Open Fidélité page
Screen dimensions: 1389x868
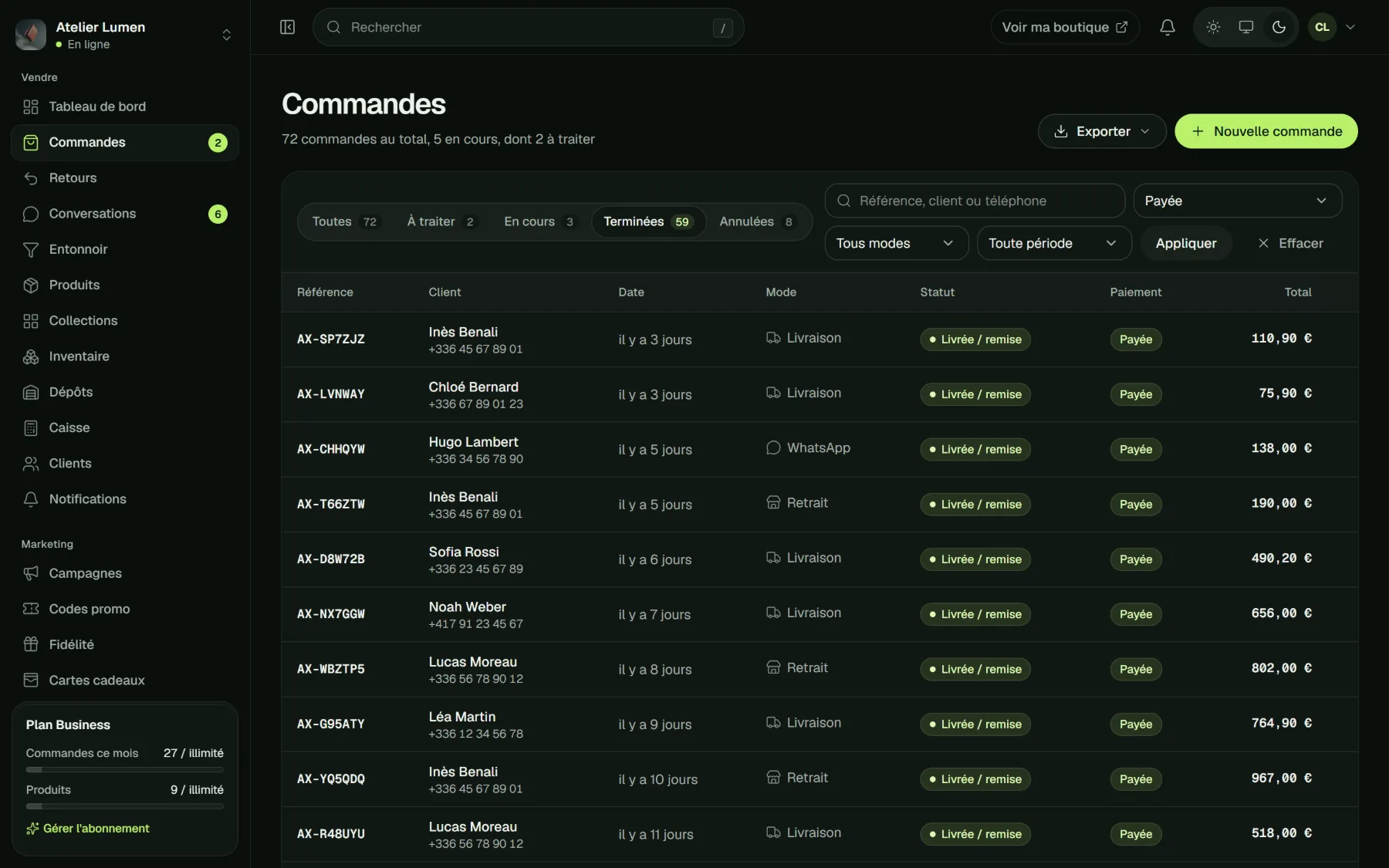tap(125, 644)
